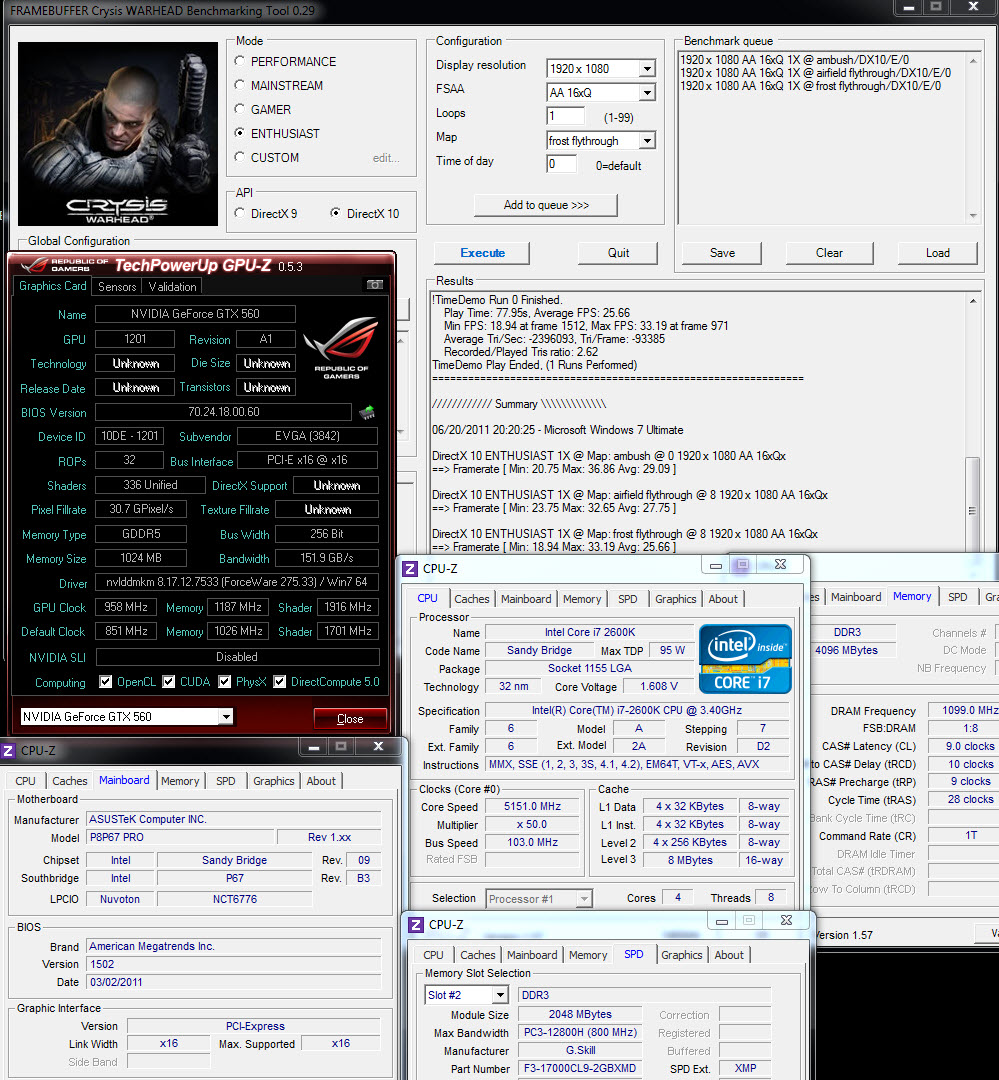999x1080 pixels.
Task: Open About tab in CPU-Z SPD window
Action: [x=729, y=955]
